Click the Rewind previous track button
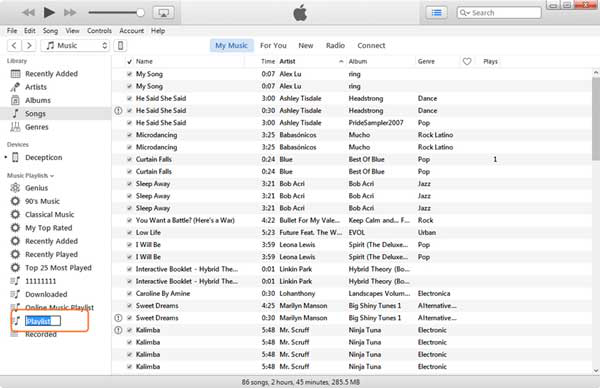 pyautogui.click(x=28, y=13)
